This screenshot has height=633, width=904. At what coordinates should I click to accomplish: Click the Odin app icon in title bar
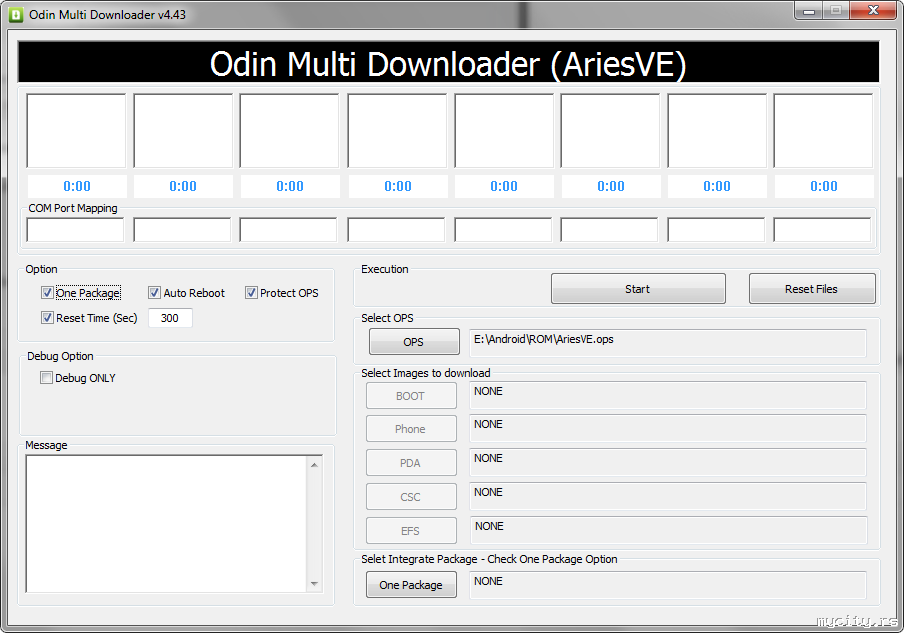point(16,14)
